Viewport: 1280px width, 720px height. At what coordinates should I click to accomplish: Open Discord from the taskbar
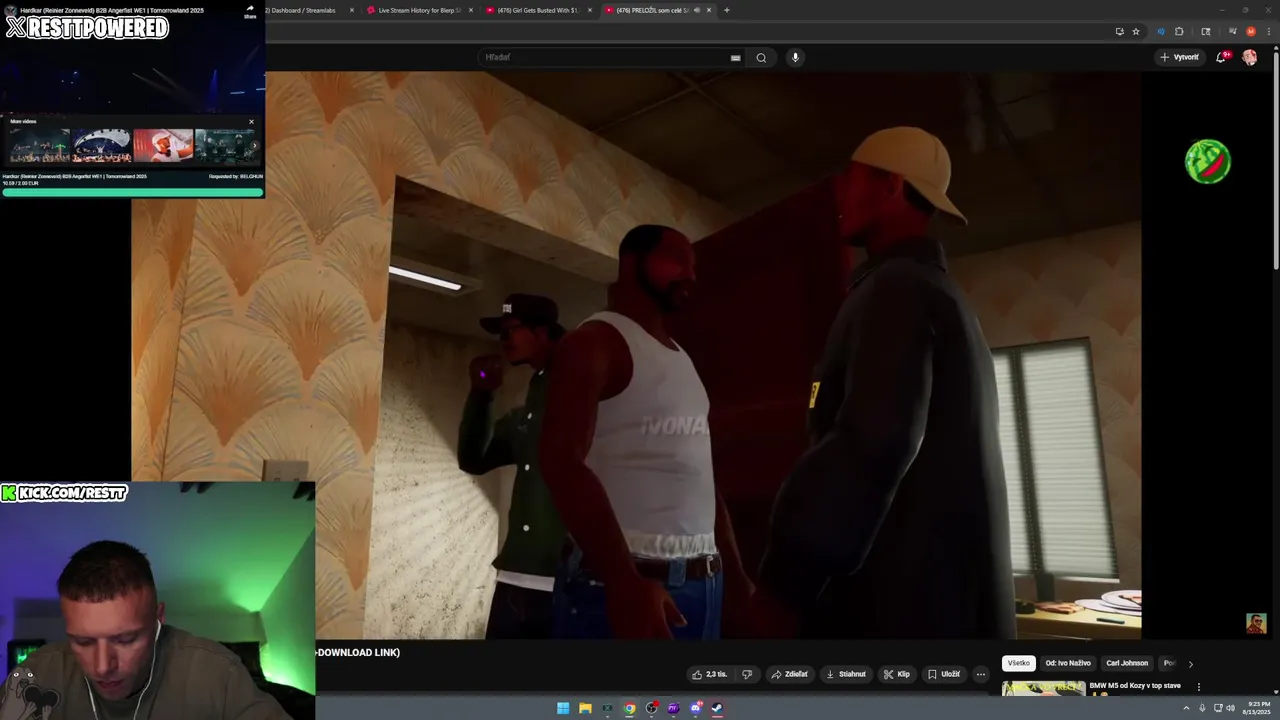click(695, 708)
